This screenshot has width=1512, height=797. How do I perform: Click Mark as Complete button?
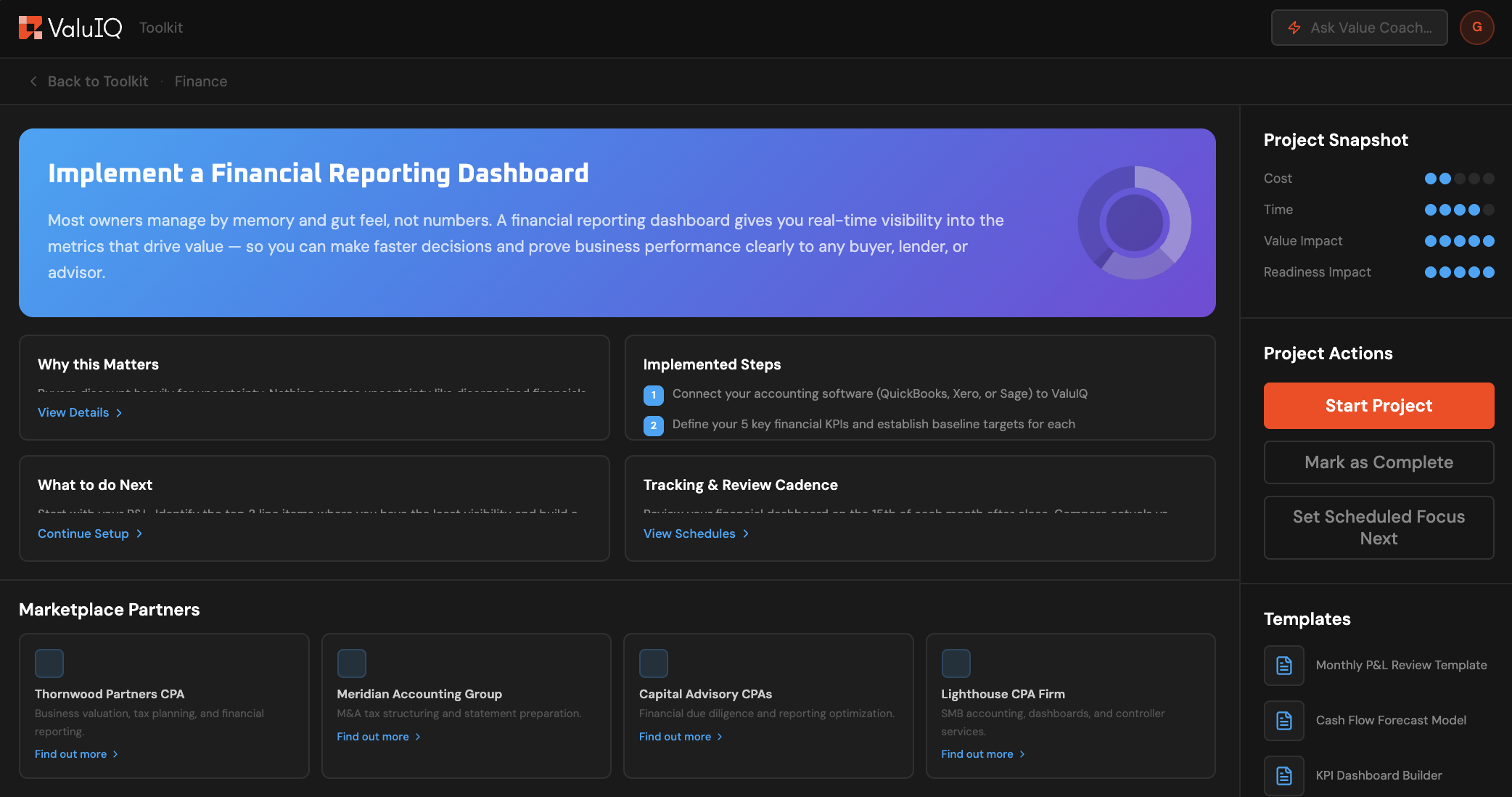[1379, 462]
